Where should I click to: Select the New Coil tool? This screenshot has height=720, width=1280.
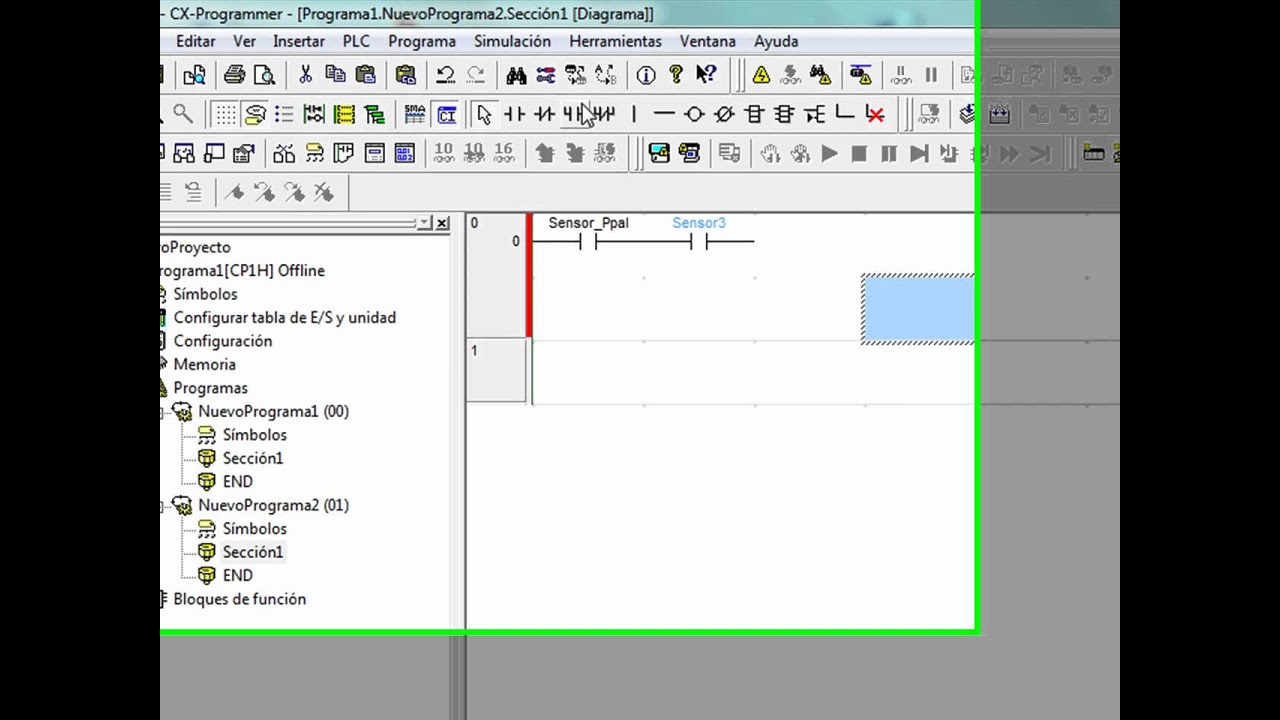coord(694,115)
